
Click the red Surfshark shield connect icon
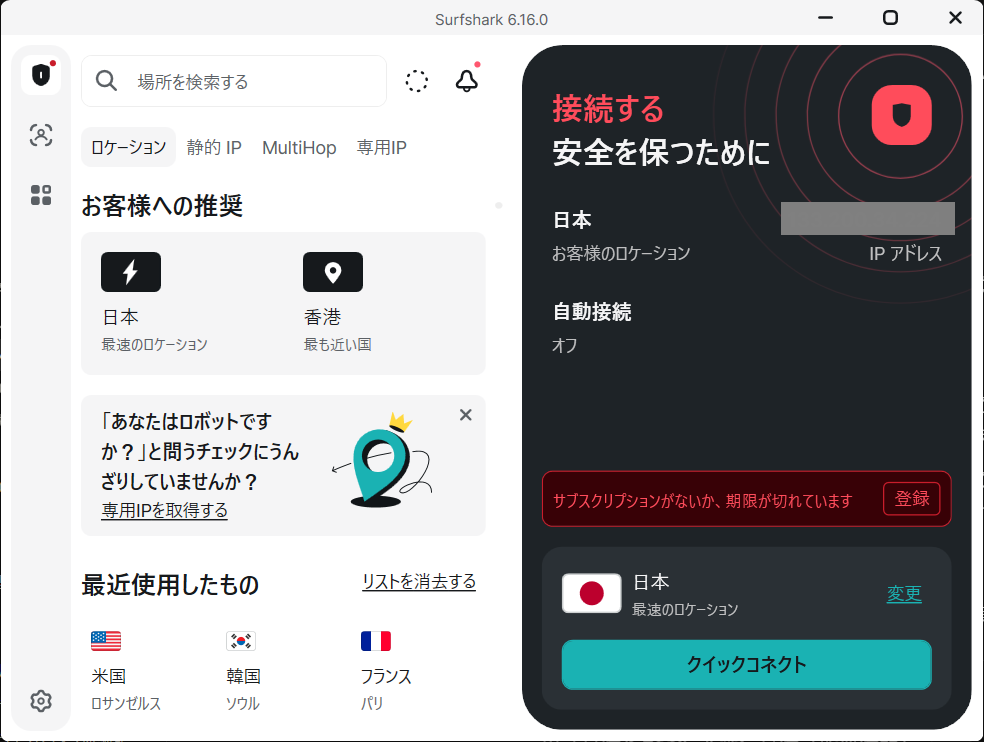(901, 115)
